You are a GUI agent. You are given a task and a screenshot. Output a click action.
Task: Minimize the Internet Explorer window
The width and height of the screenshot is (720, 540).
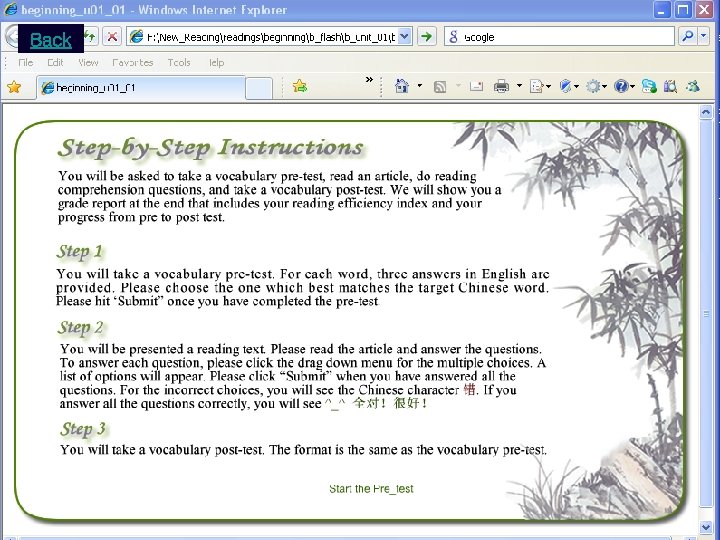(x=662, y=10)
